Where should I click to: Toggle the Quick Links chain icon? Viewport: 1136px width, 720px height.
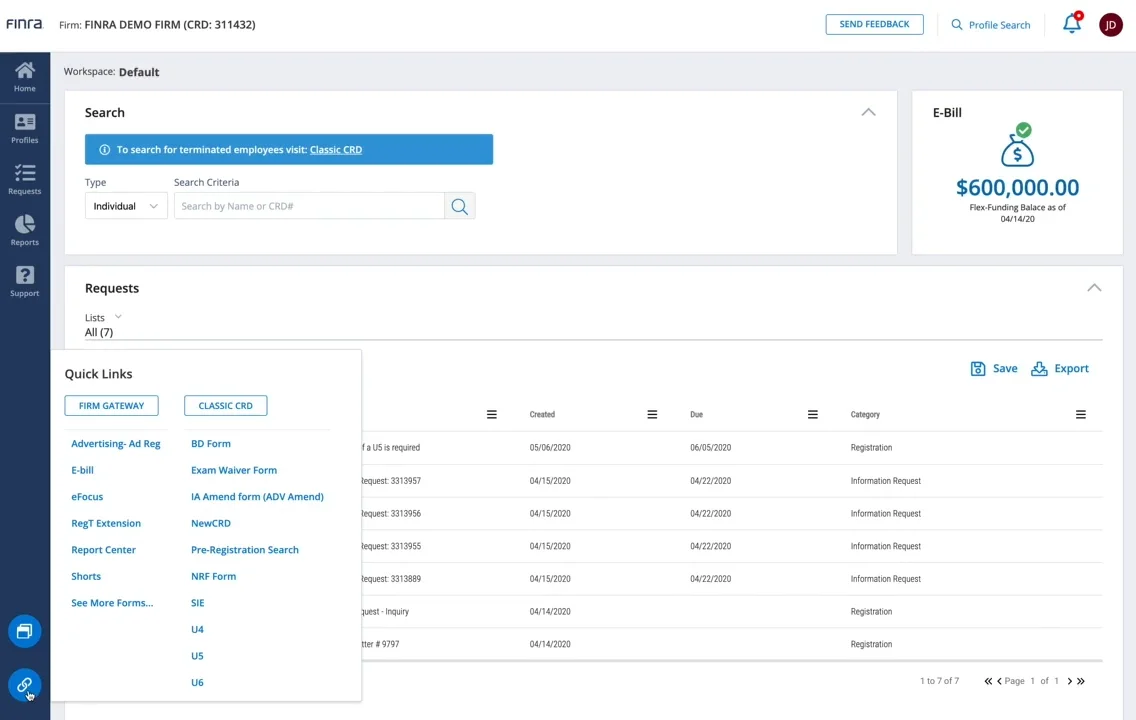tap(25, 685)
